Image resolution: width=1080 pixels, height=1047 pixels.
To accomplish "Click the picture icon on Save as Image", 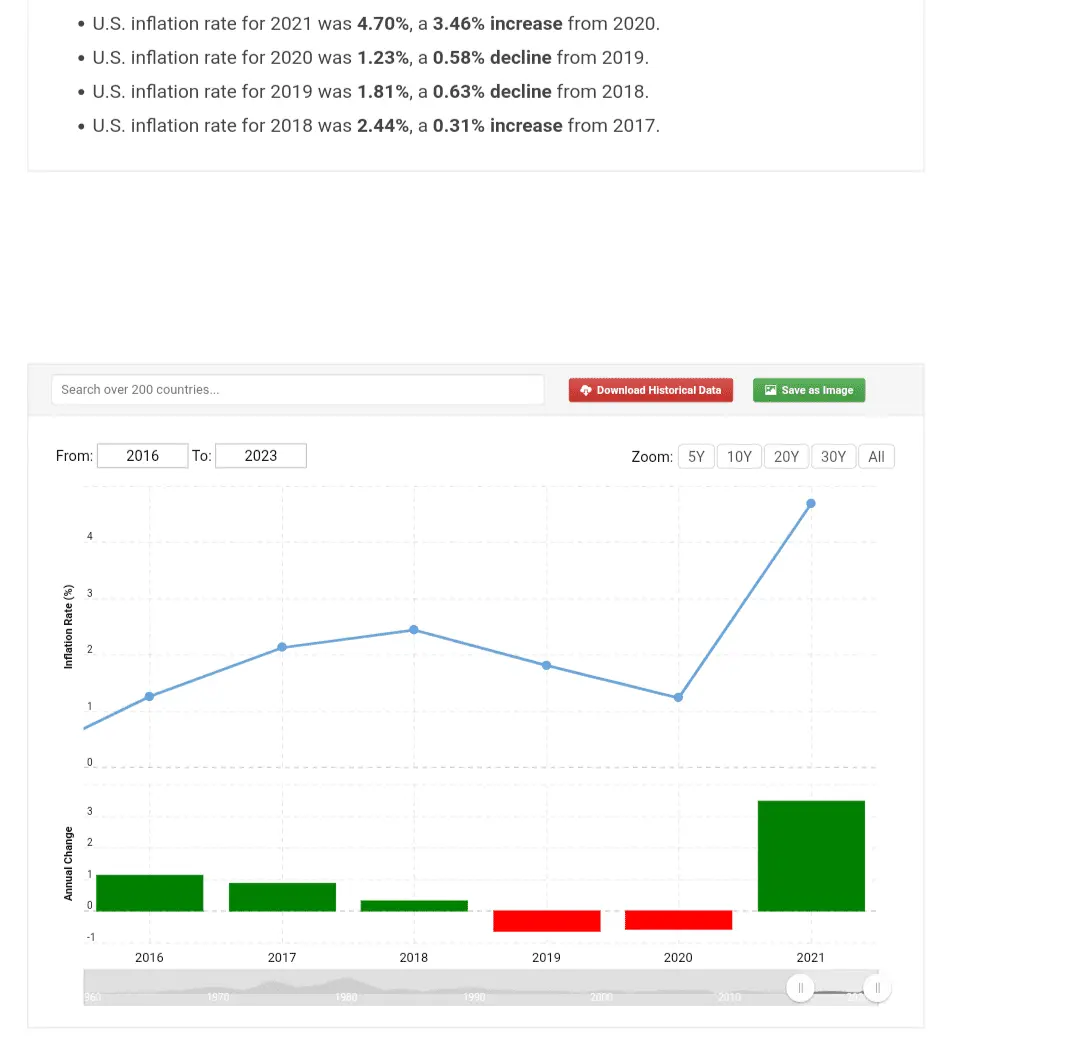I will [x=771, y=390].
